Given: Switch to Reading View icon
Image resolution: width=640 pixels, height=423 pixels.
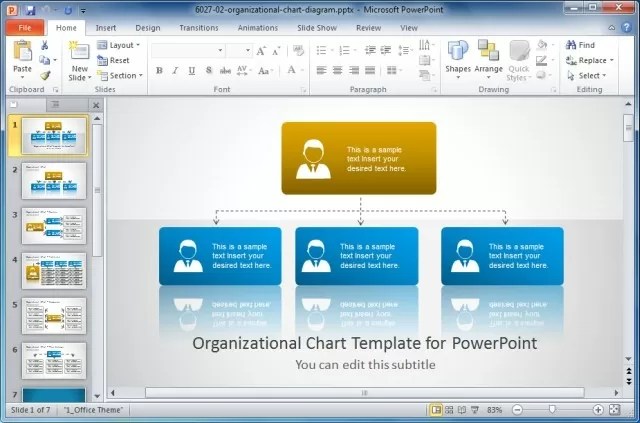Looking at the screenshot, I should [x=462, y=410].
